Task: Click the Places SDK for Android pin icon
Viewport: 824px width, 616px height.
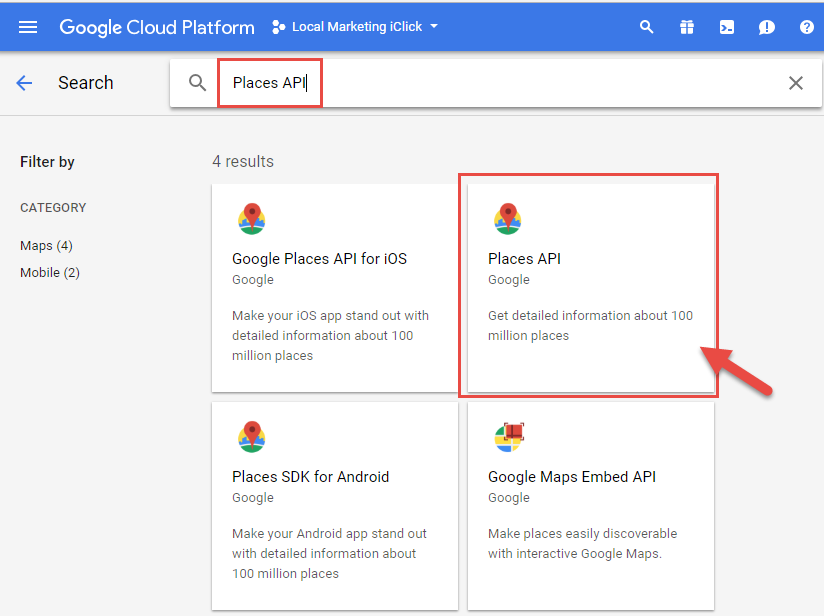Action: 252,437
